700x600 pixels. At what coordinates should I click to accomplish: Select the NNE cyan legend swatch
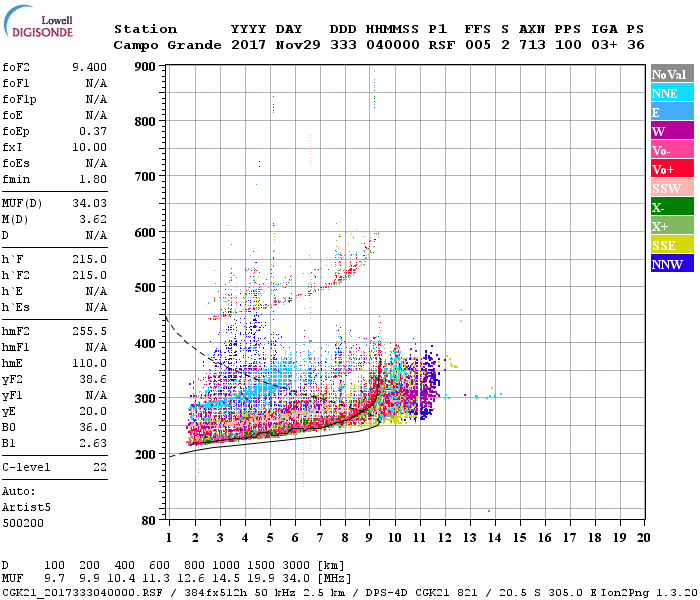pyautogui.click(x=672, y=93)
